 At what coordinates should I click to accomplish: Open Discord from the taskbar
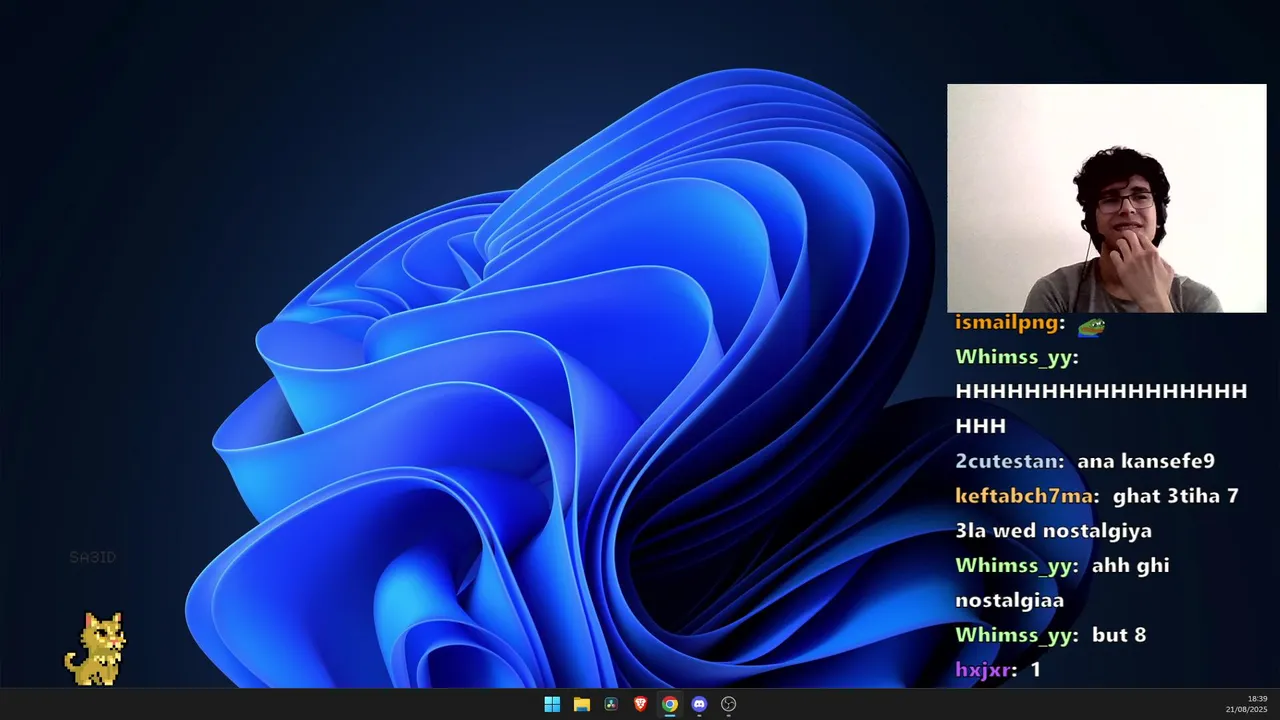tap(699, 704)
